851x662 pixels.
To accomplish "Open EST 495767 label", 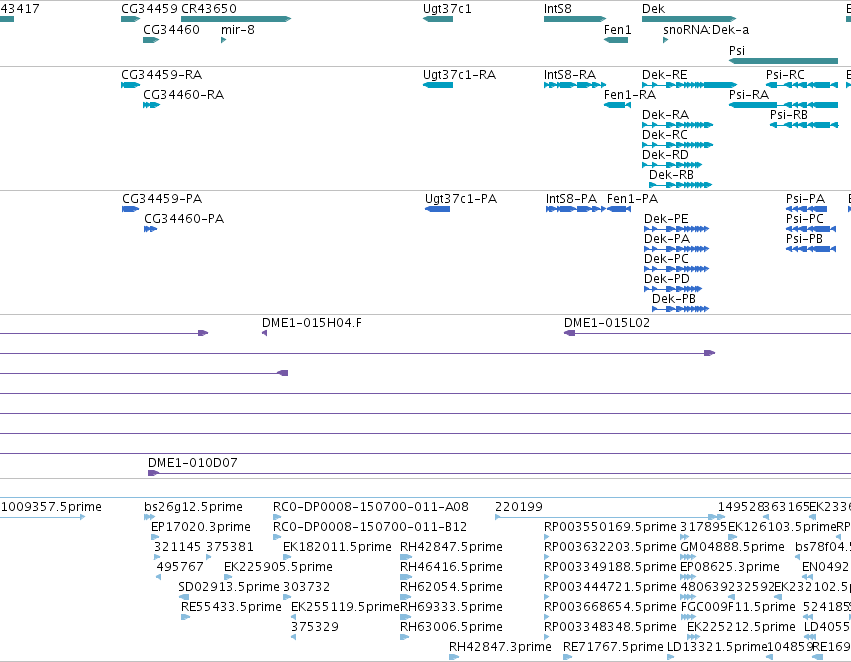I will (x=180, y=567).
